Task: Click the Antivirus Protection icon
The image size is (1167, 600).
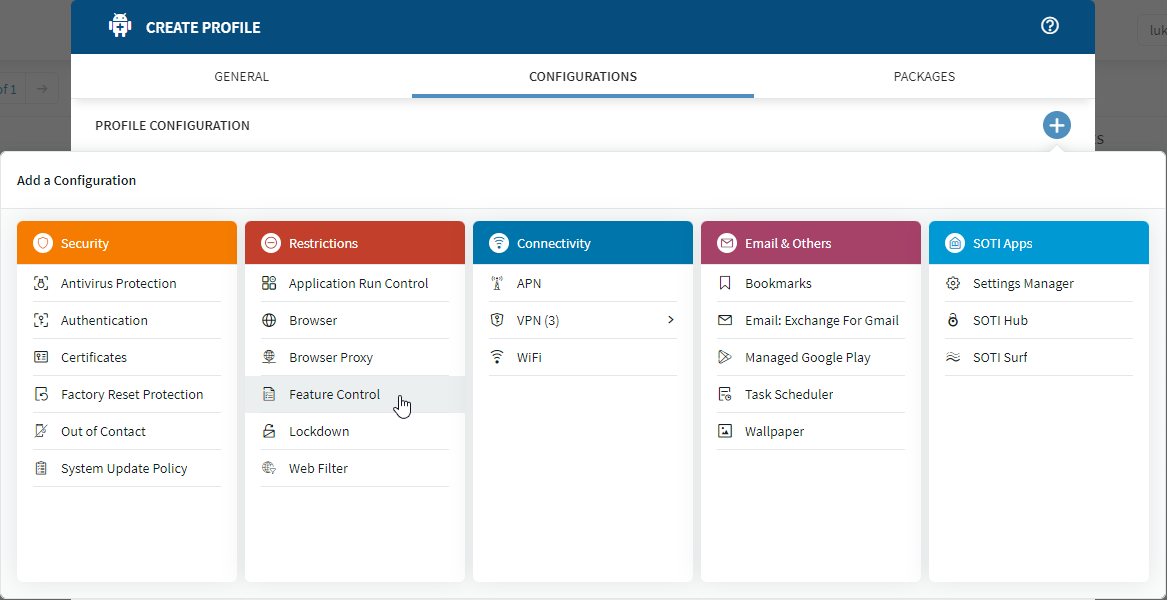Action: tap(41, 284)
